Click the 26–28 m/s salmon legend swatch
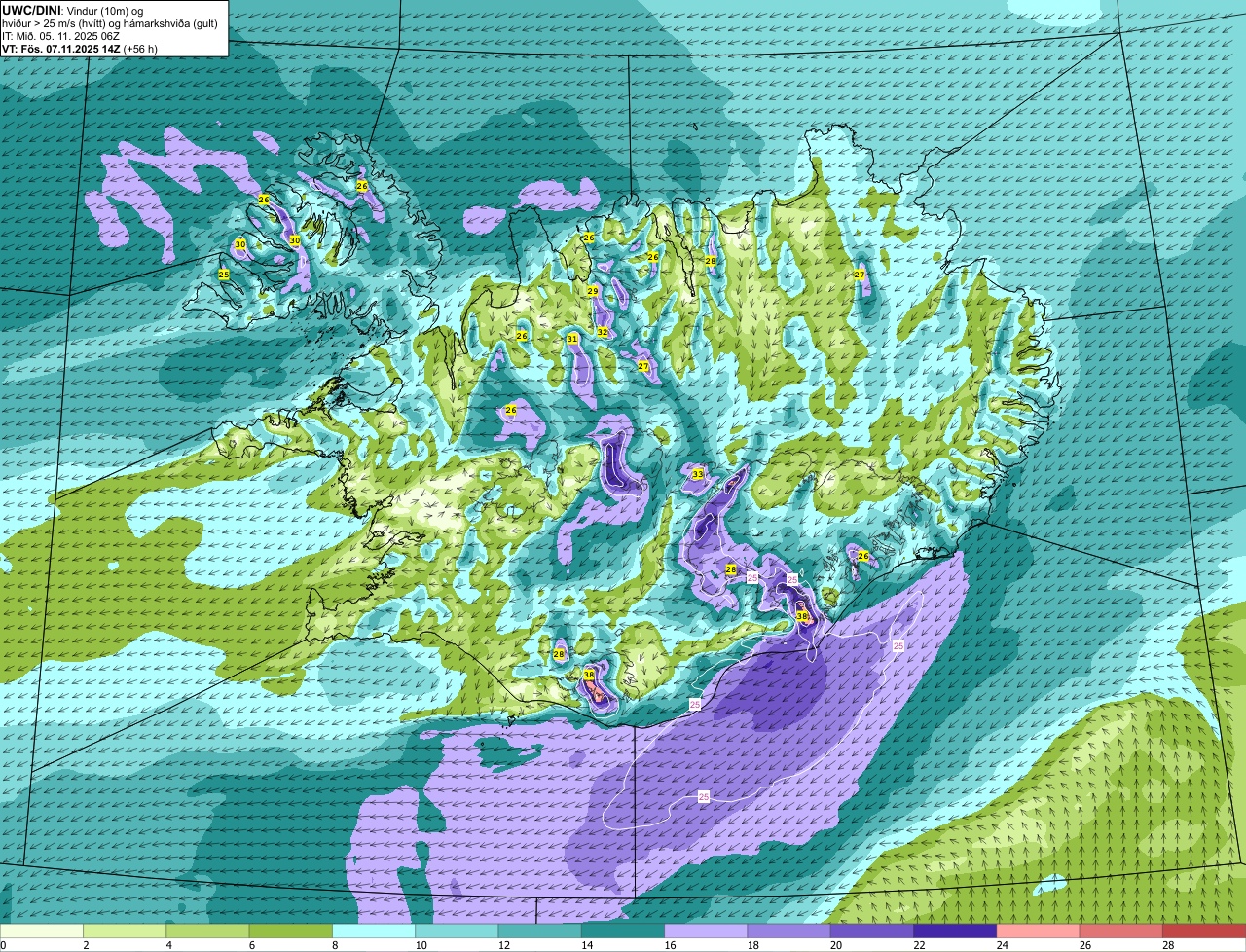Screen dimensions: 1246x952 [x=1121, y=931]
